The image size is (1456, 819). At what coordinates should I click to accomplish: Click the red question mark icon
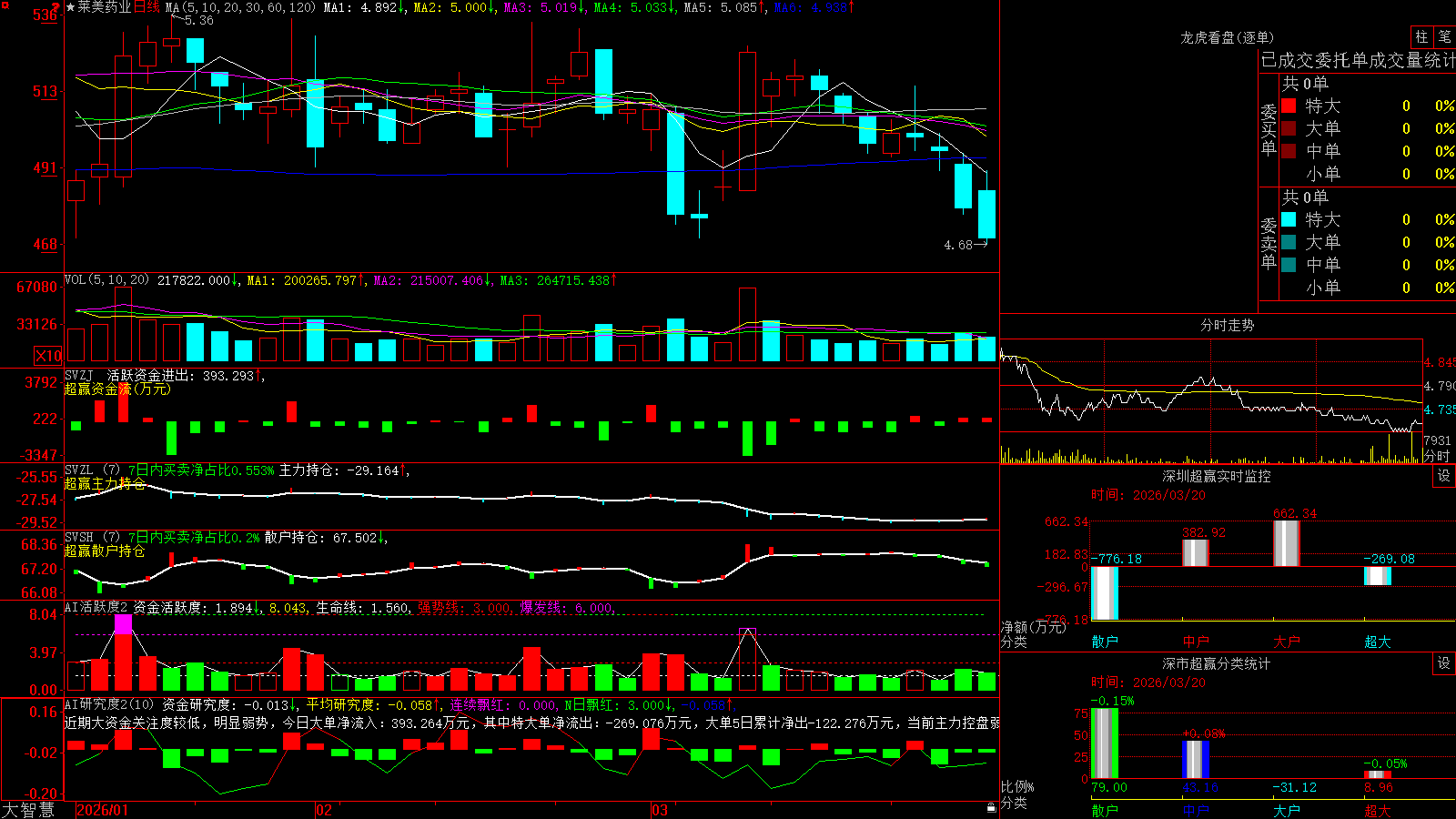[56, 7]
